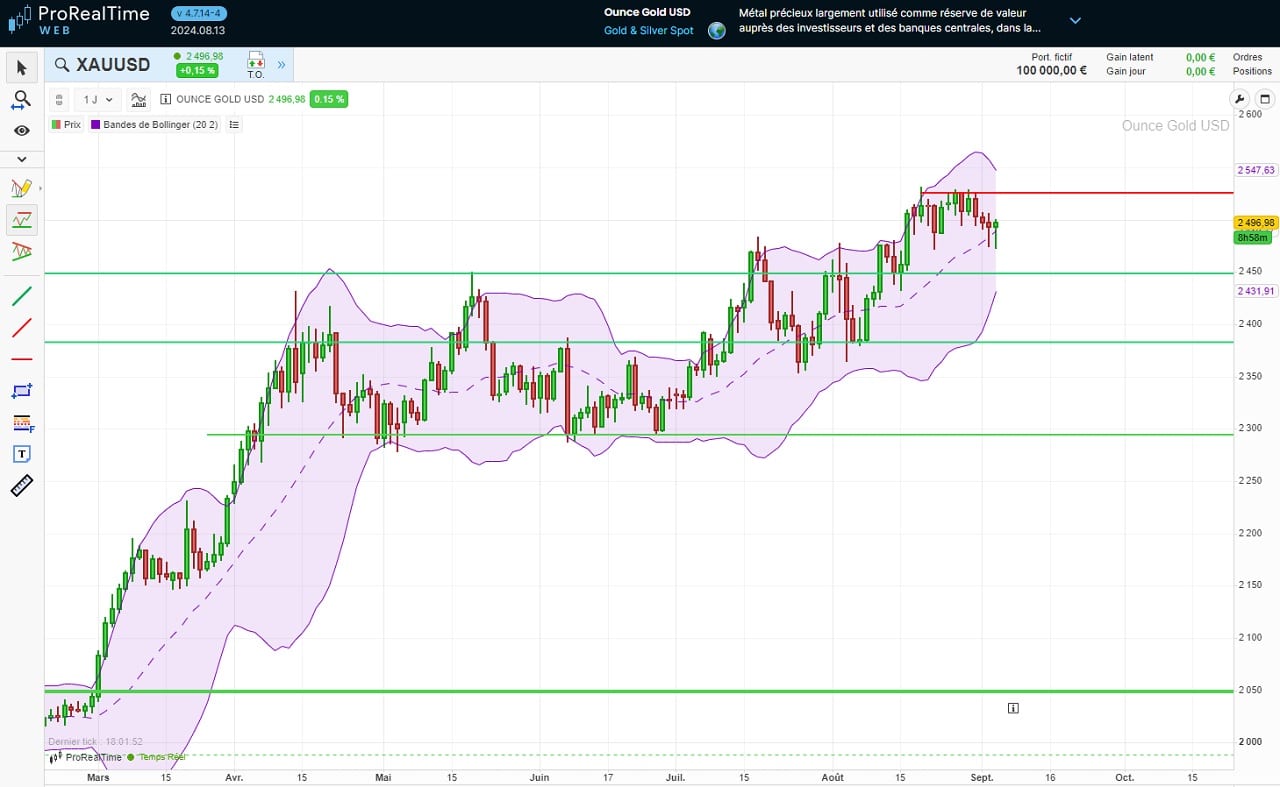
Task: Click the version badge v 4.714-4
Action: coord(198,13)
